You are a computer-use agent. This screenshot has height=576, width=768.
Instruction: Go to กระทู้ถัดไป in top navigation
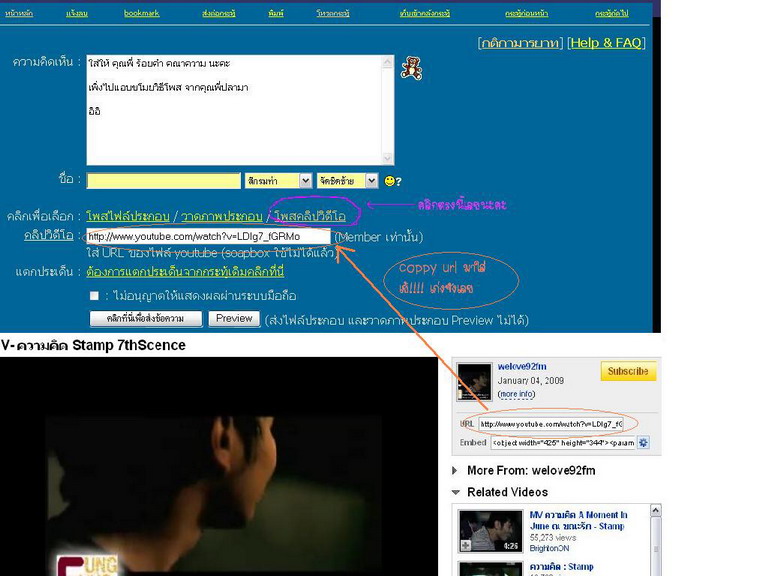pyautogui.click(x=612, y=13)
